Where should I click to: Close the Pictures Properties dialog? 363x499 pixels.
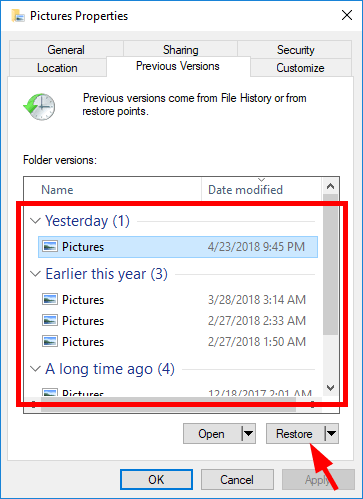pyautogui.click(x=347, y=15)
